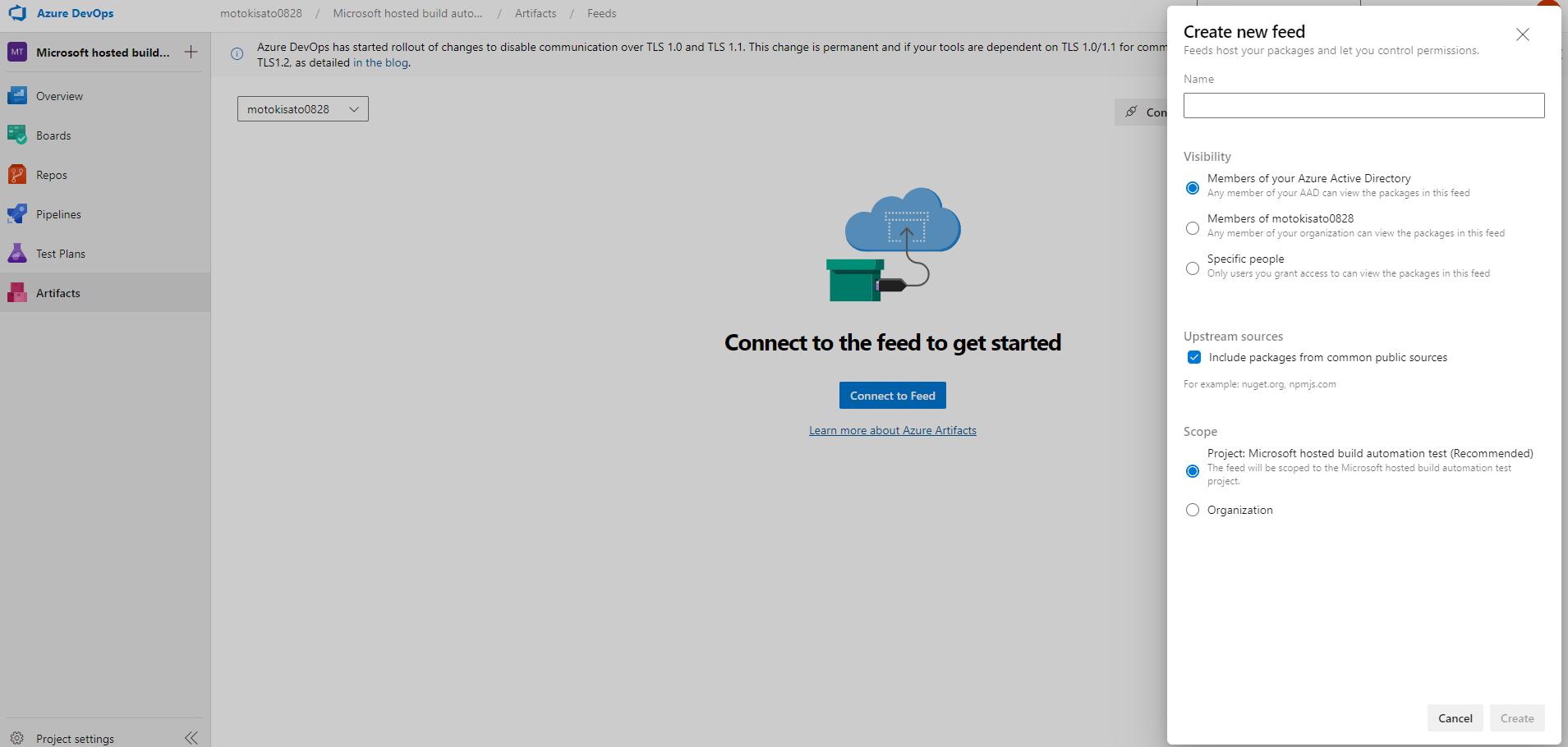Viewport: 1568px width, 747px height.
Task: Open the Artifacts icon in sidebar
Action: (17, 293)
